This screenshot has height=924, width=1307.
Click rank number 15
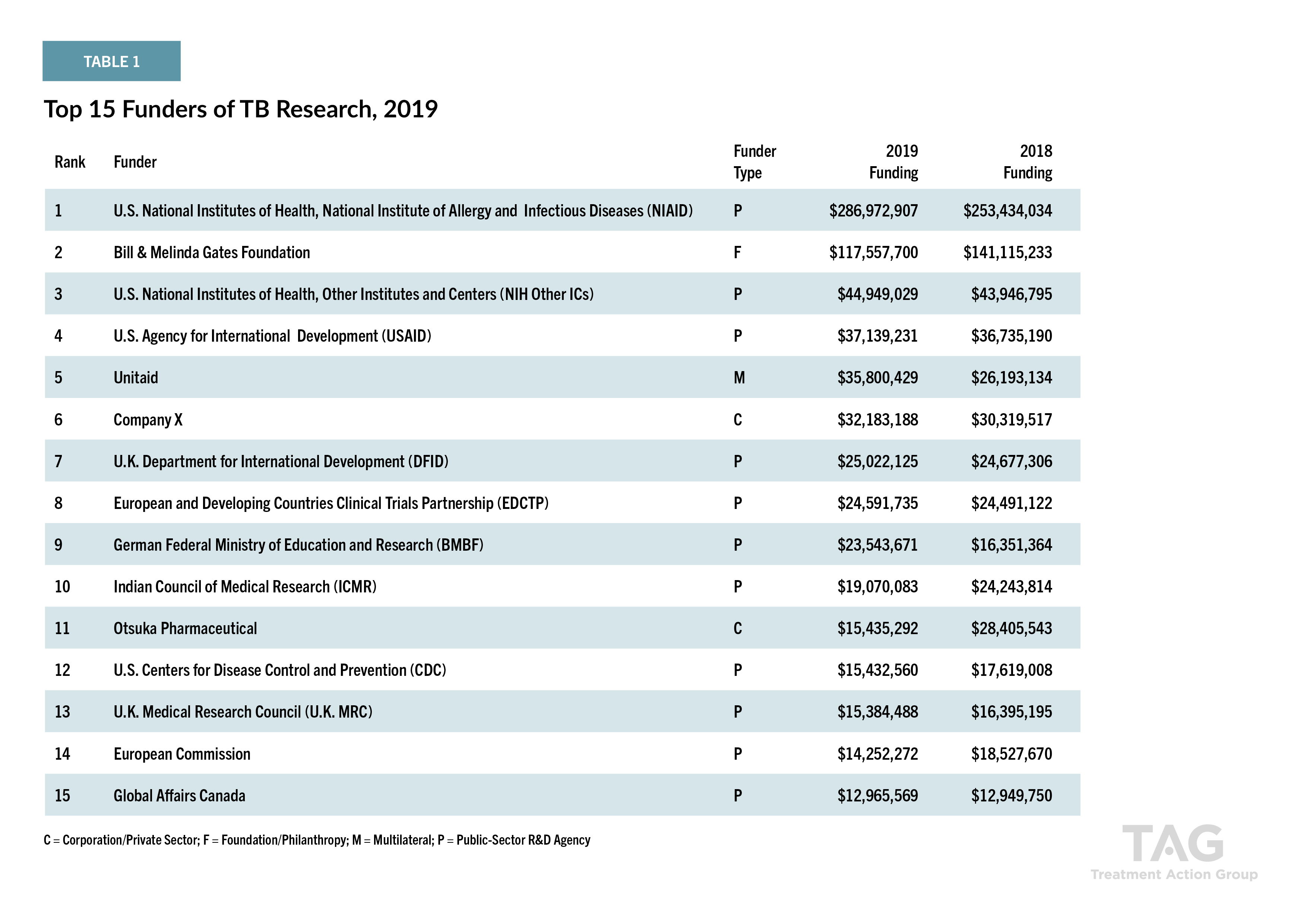coord(62,796)
